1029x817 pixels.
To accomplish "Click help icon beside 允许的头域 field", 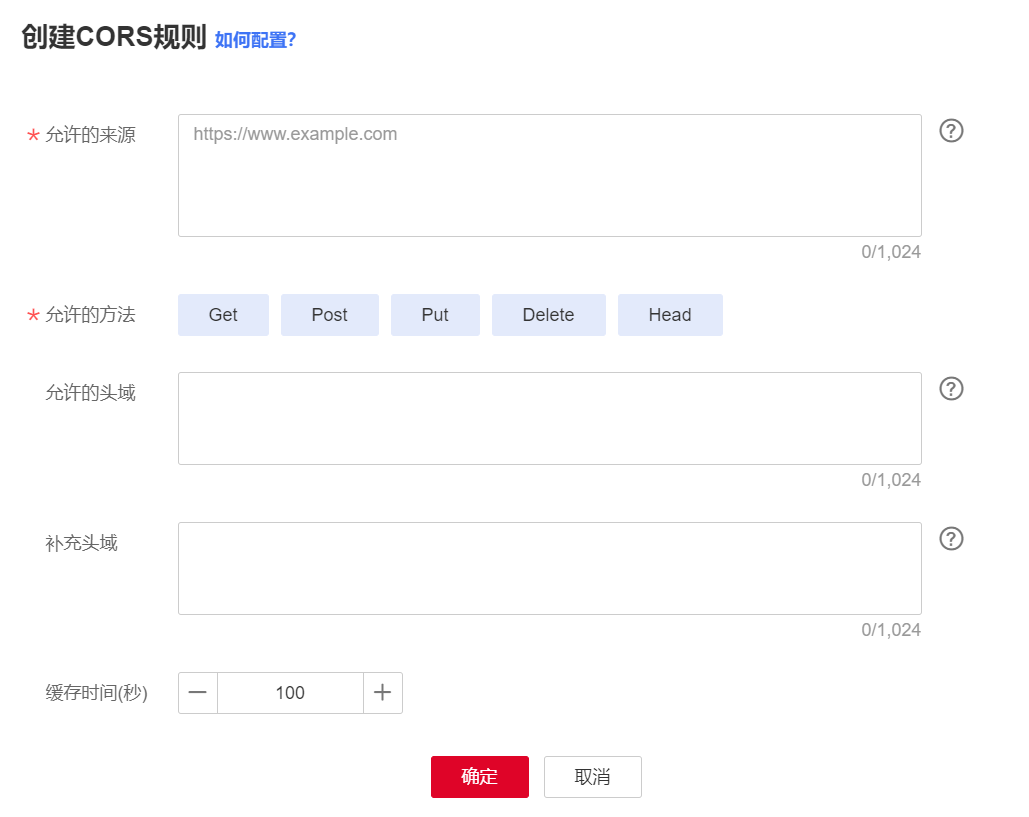I will pos(951,389).
